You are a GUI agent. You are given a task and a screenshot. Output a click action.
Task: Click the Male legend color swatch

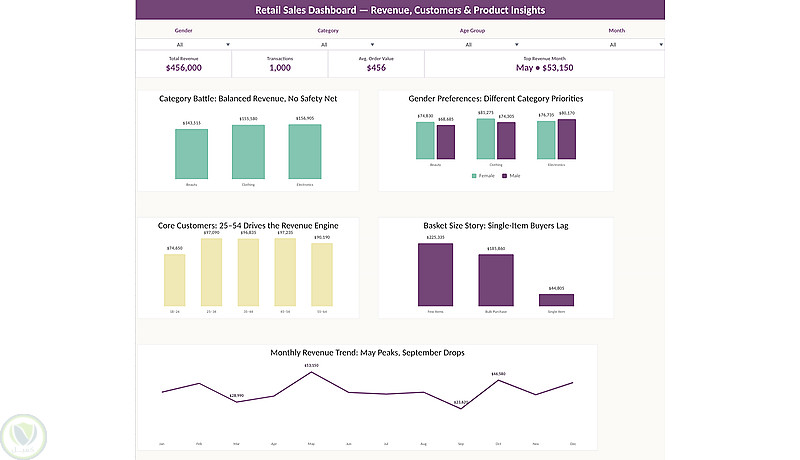[x=505, y=176]
